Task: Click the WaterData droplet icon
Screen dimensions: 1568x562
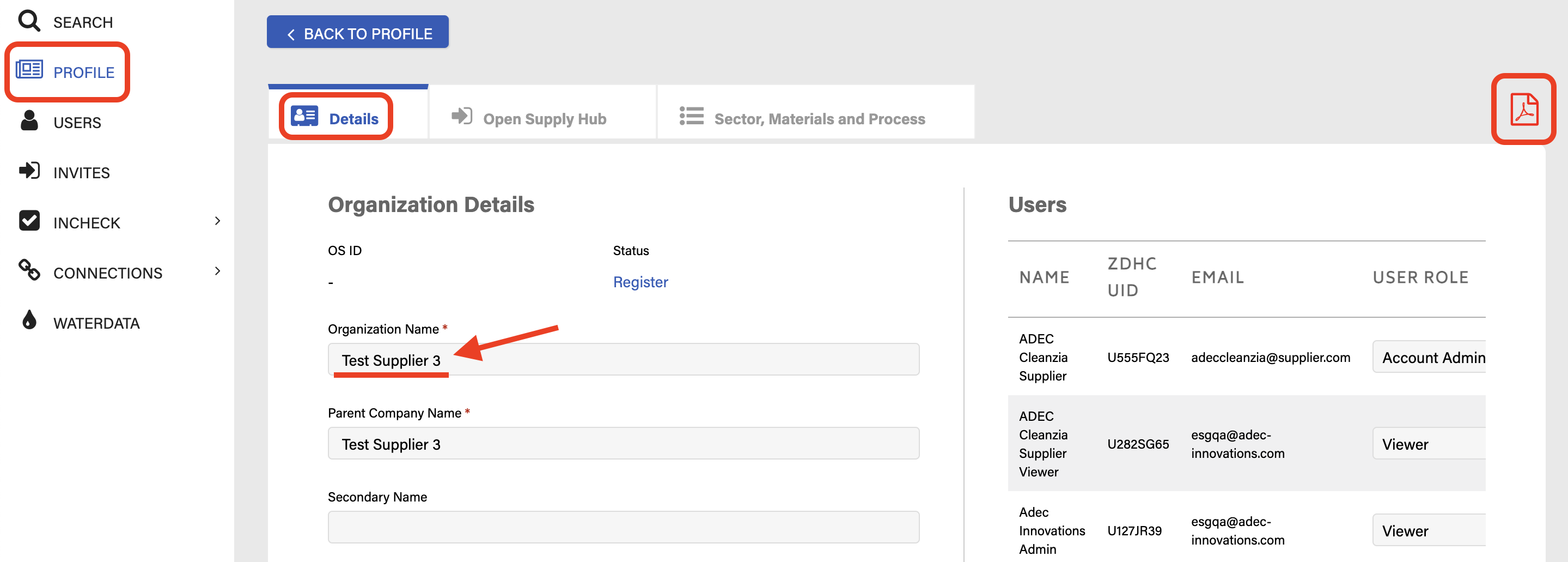Action: pyautogui.click(x=29, y=319)
